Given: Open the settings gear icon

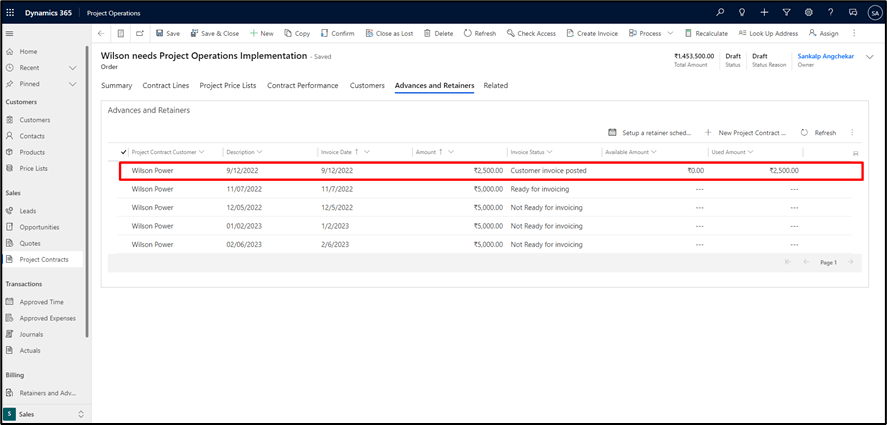Looking at the screenshot, I should pos(808,13).
